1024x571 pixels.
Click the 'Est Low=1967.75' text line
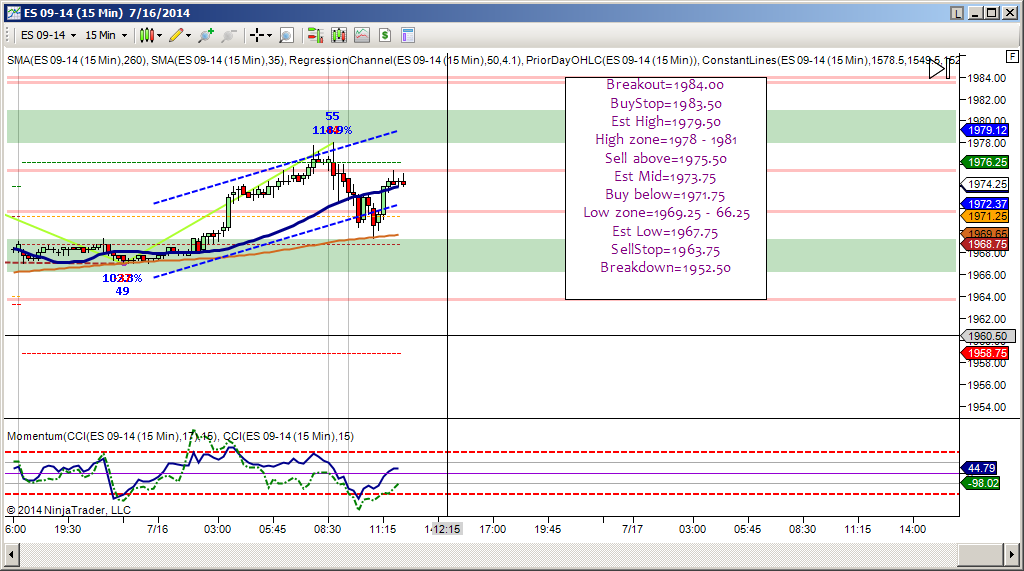(665, 231)
